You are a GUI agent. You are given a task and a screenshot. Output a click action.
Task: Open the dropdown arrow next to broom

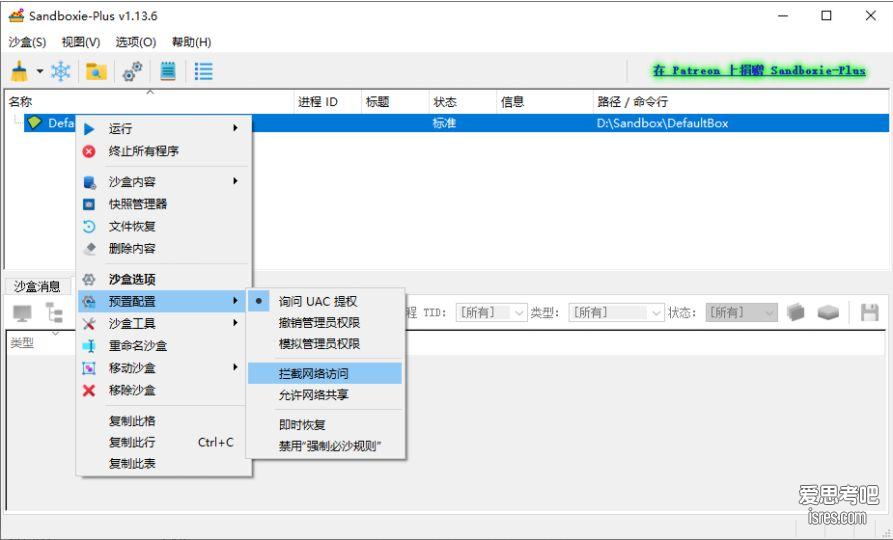pyautogui.click(x=40, y=71)
